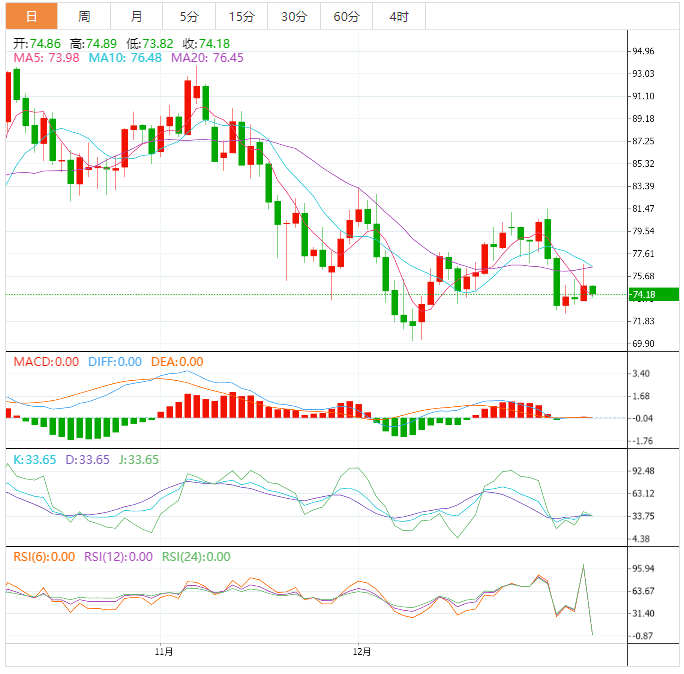
Task: Click the 12月 date marker on timeline
Action: point(362,652)
